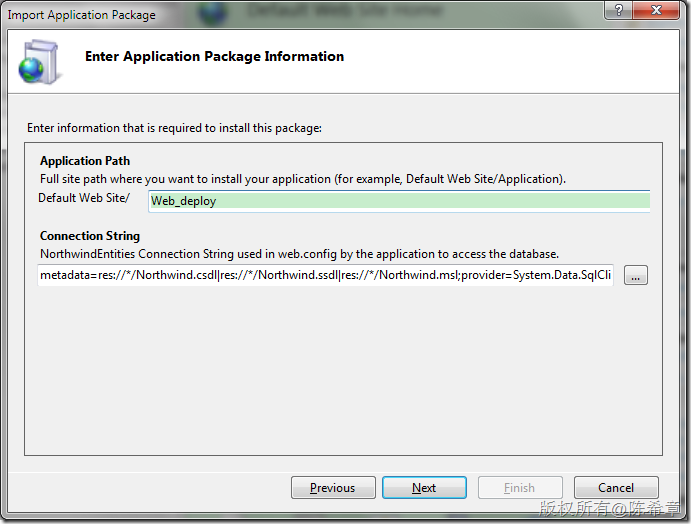
Task: Select the bold "Connection String" label
Action: click(89, 237)
